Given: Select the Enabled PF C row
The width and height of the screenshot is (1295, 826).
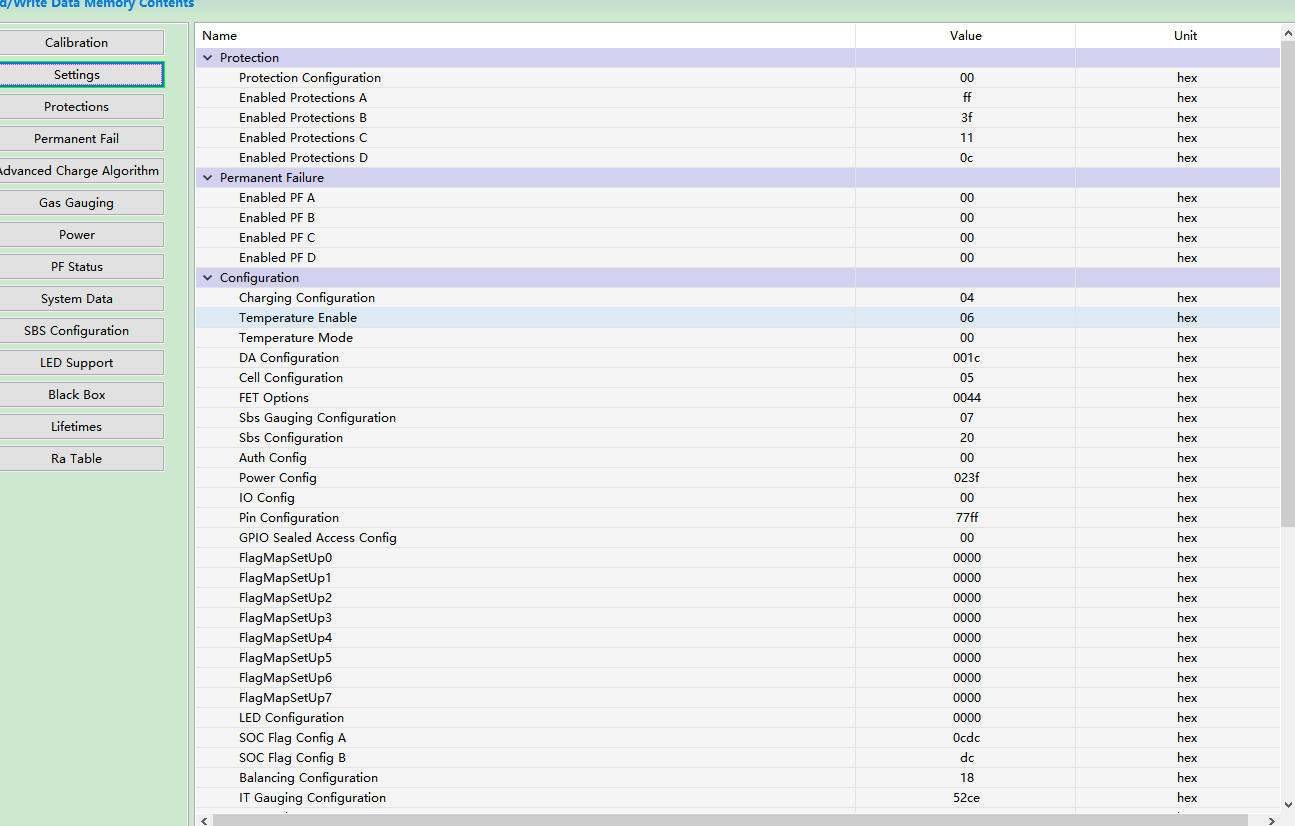Looking at the screenshot, I should pos(738,238).
